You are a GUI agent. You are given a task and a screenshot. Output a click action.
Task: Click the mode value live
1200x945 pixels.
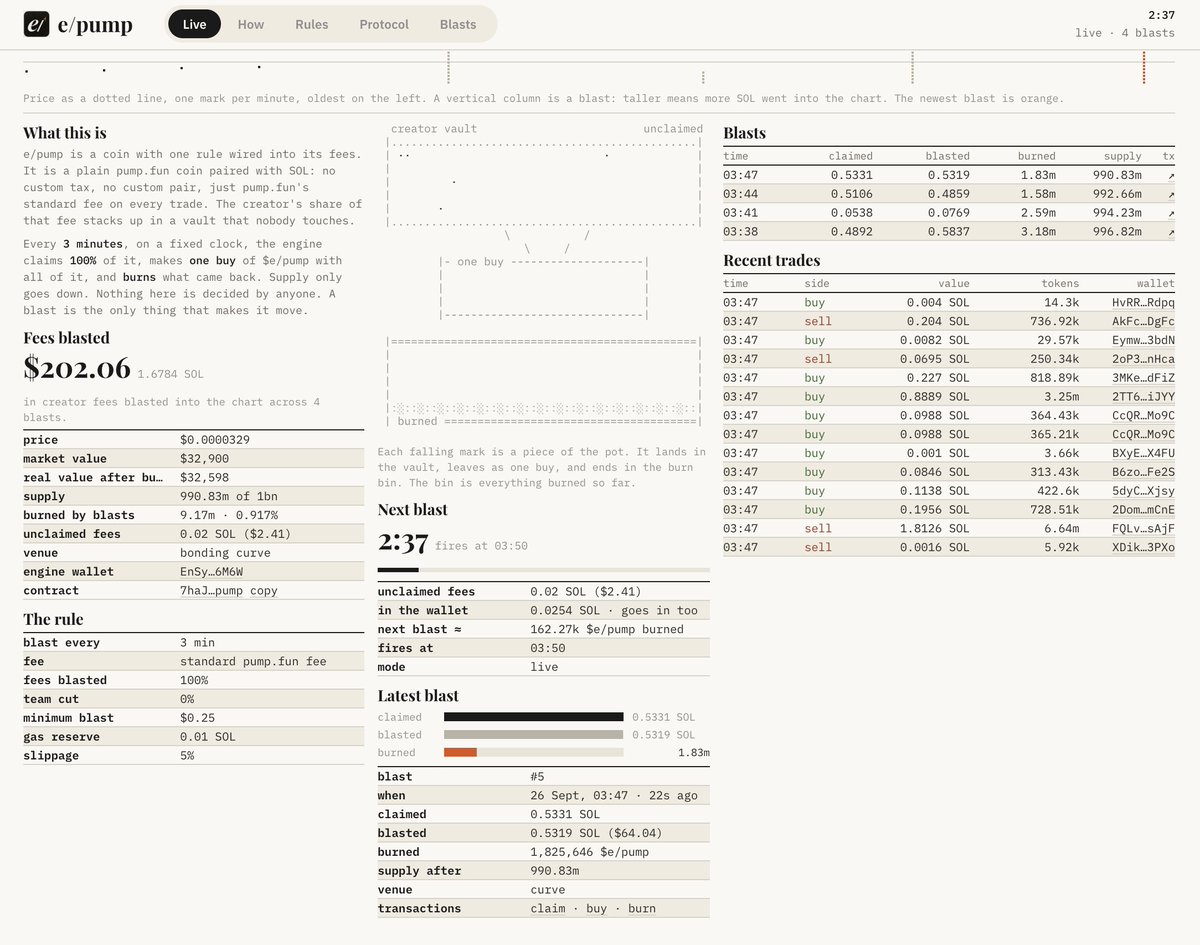[544, 667]
